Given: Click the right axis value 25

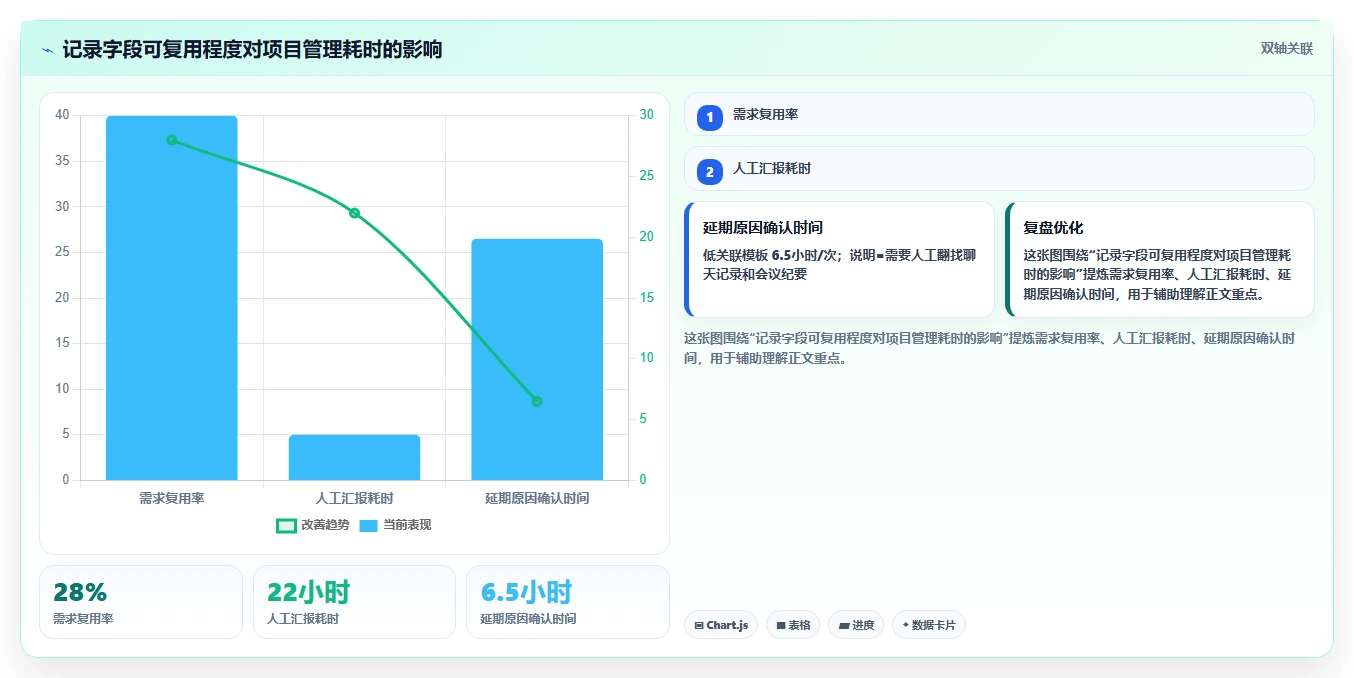Looking at the screenshot, I should tap(646, 176).
